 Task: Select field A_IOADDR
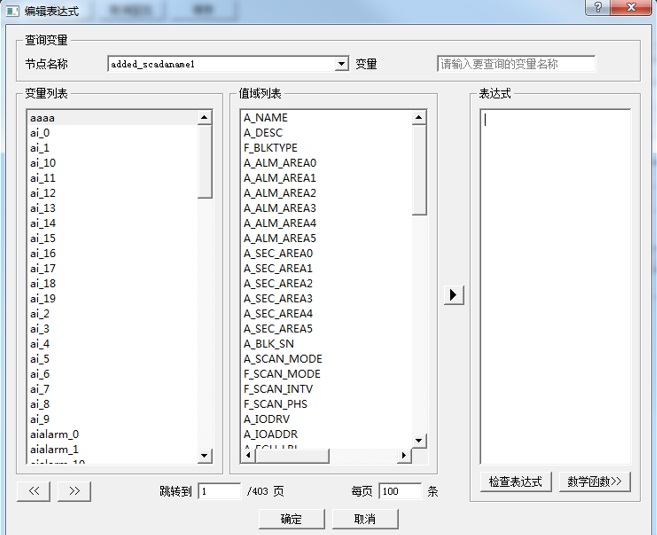click(x=327, y=434)
